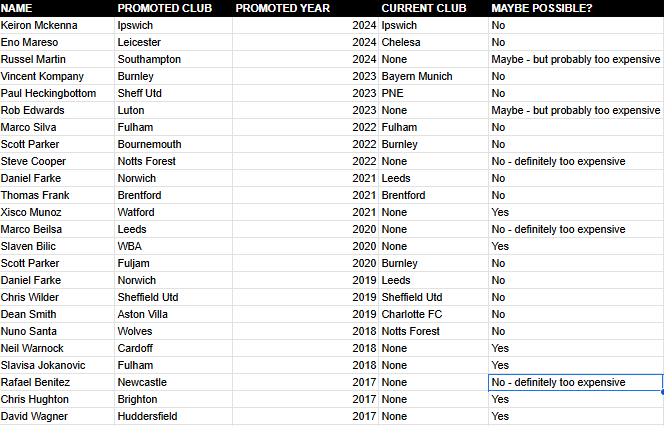Select the PROMOTED YEAR header cell
Screen dimensions: 664x426
305,8
